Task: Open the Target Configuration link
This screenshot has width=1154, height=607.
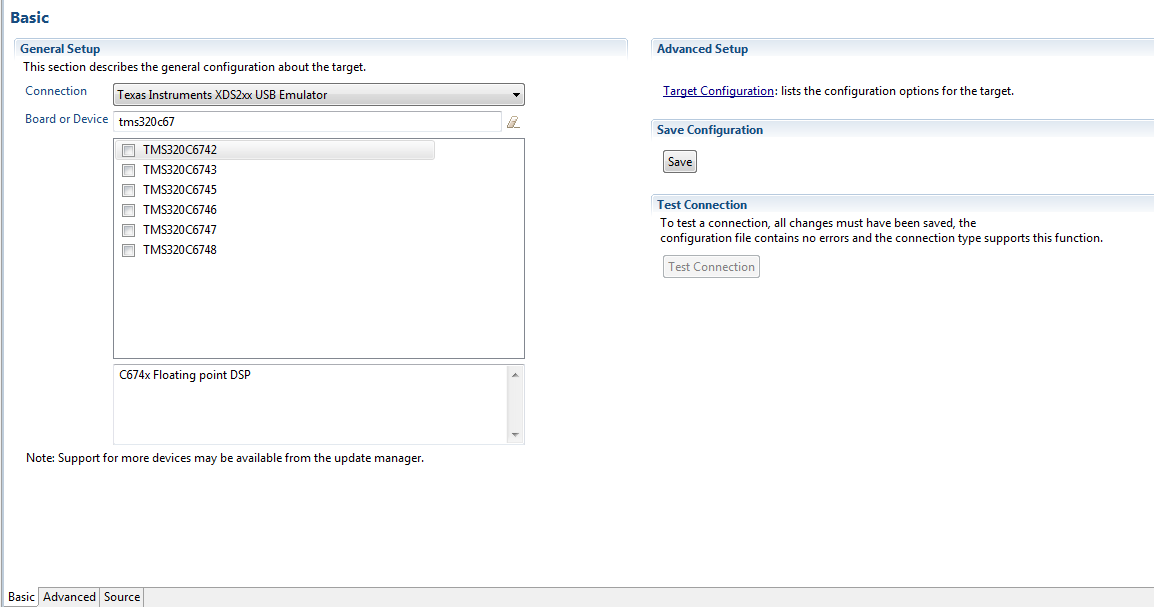Action: [718, 91]
